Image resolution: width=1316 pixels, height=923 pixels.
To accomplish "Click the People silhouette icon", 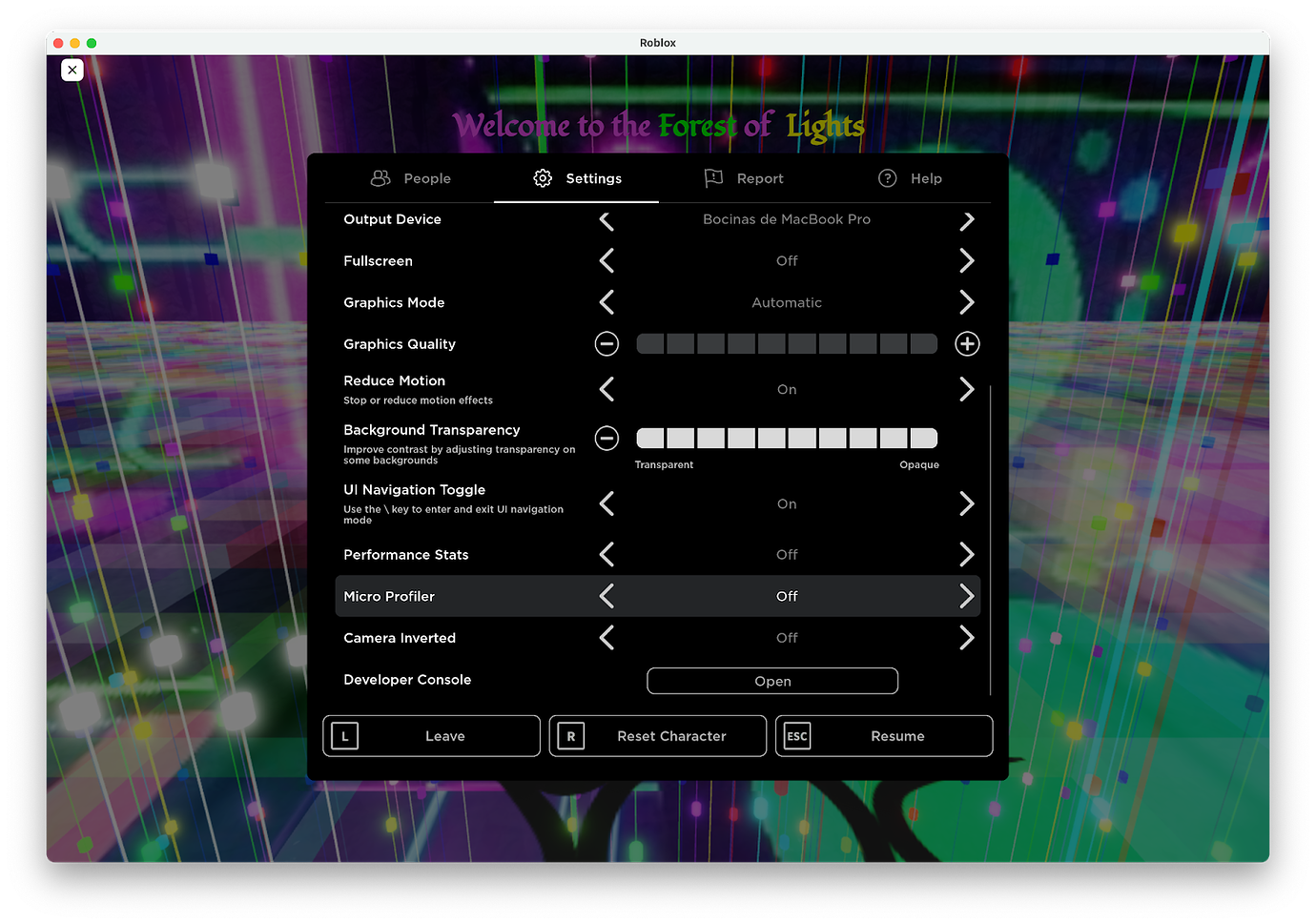I will [380, 177].
